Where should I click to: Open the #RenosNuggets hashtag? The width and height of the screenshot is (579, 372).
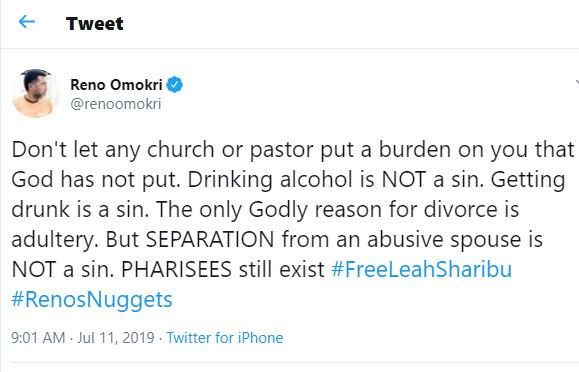[x=92, y=300]
